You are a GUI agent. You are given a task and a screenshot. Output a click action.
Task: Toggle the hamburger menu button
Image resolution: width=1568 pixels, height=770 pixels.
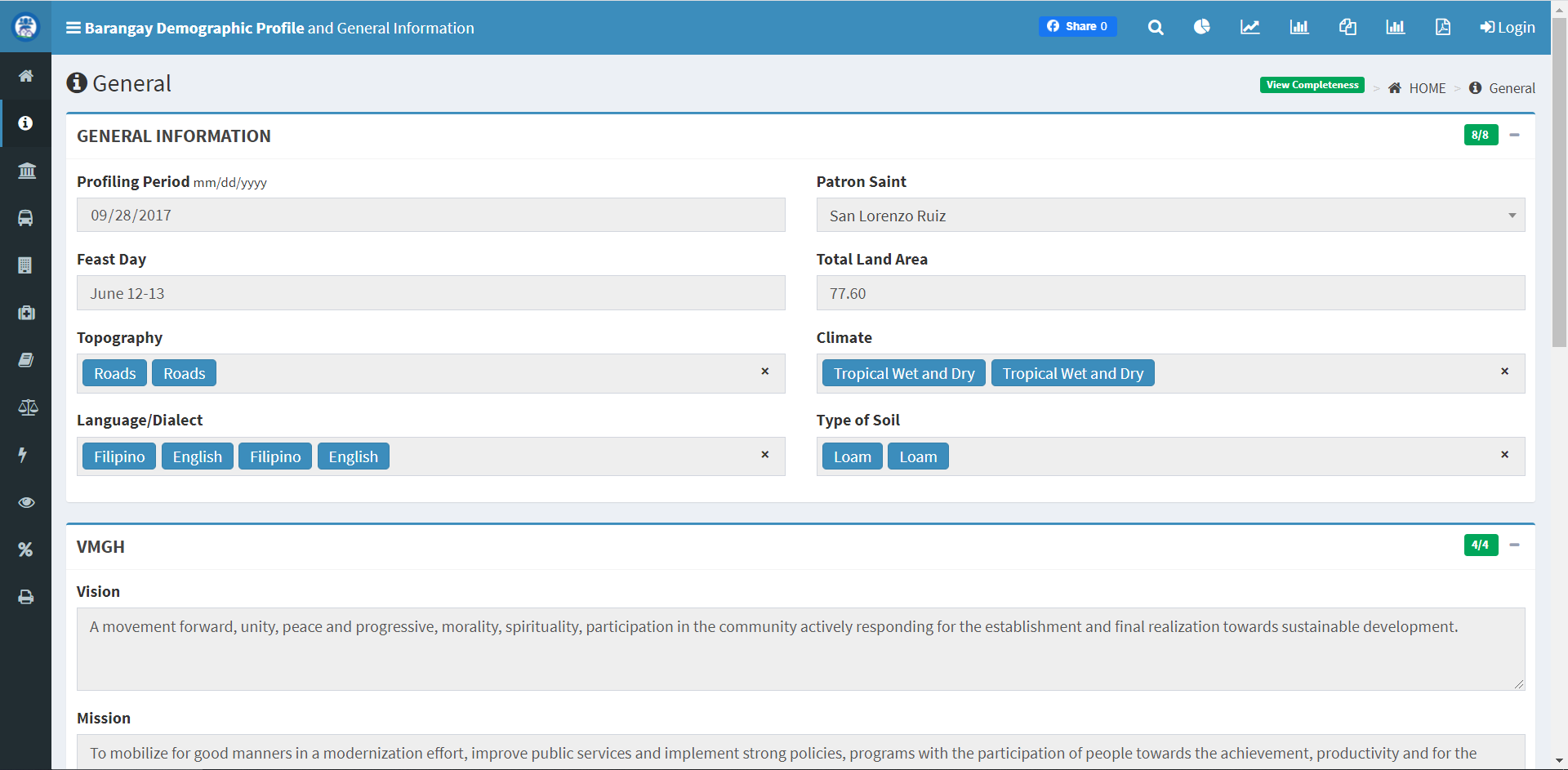point(73,28)
